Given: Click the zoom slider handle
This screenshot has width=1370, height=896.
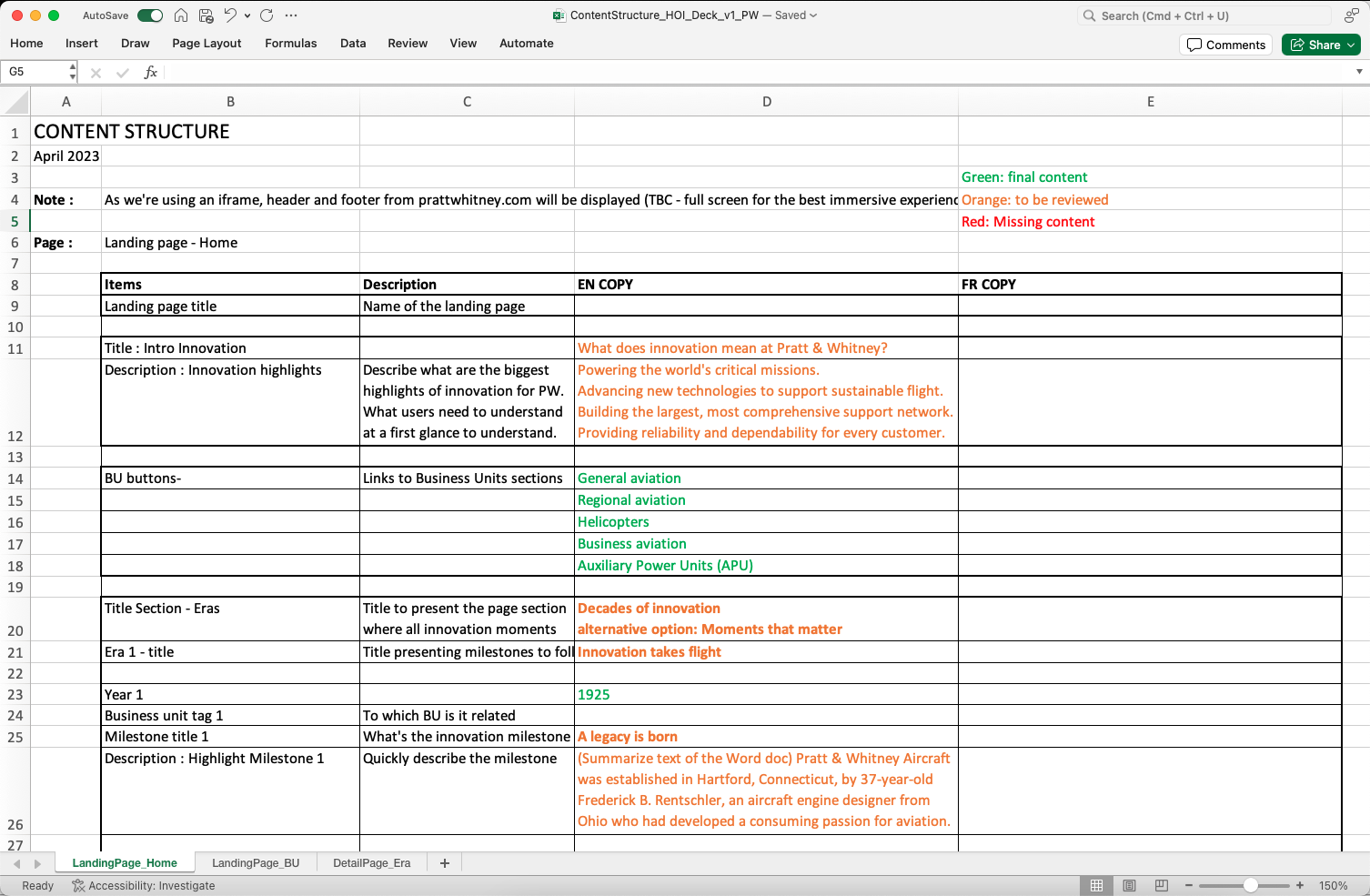Looking at the screenshot, I should click(1251, 885).
